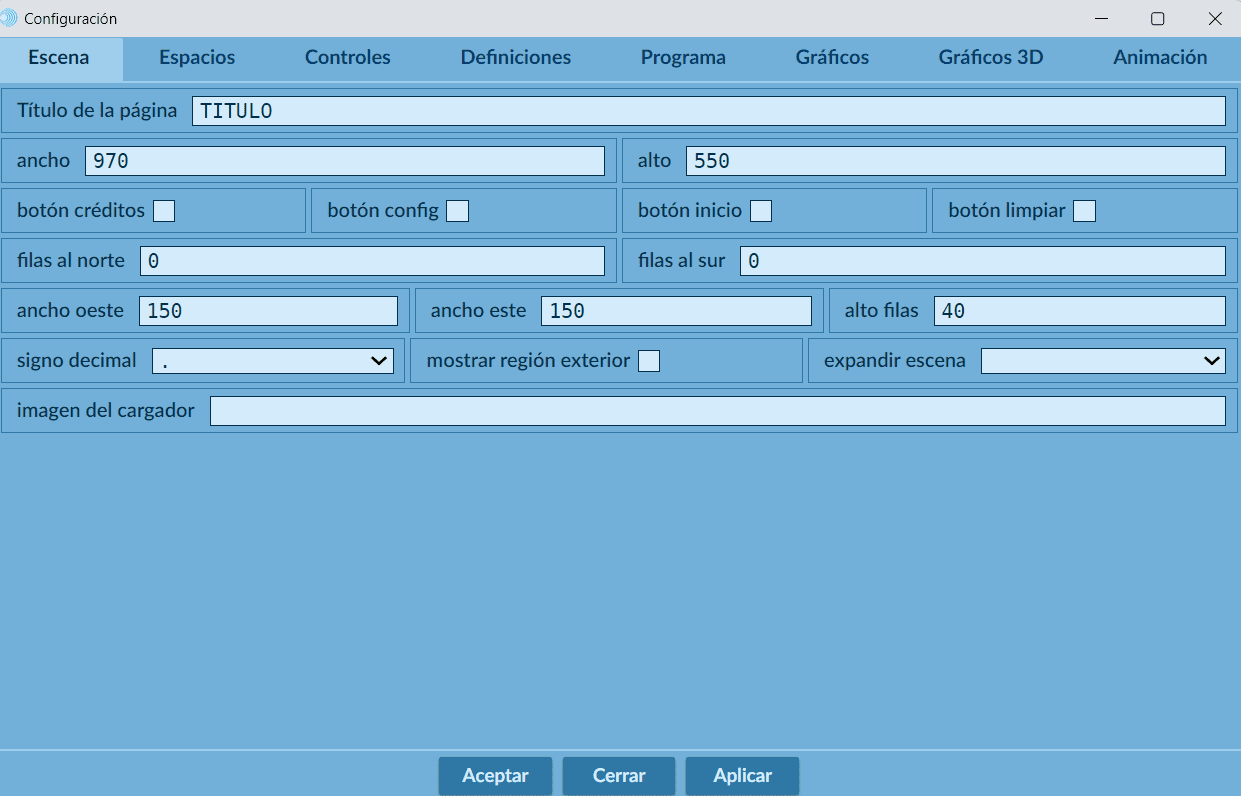The width and height of the screenshot is (1241, 796).
Task: Click the Aplicar button
Action: pyautogui.click(x=742, y=776)
